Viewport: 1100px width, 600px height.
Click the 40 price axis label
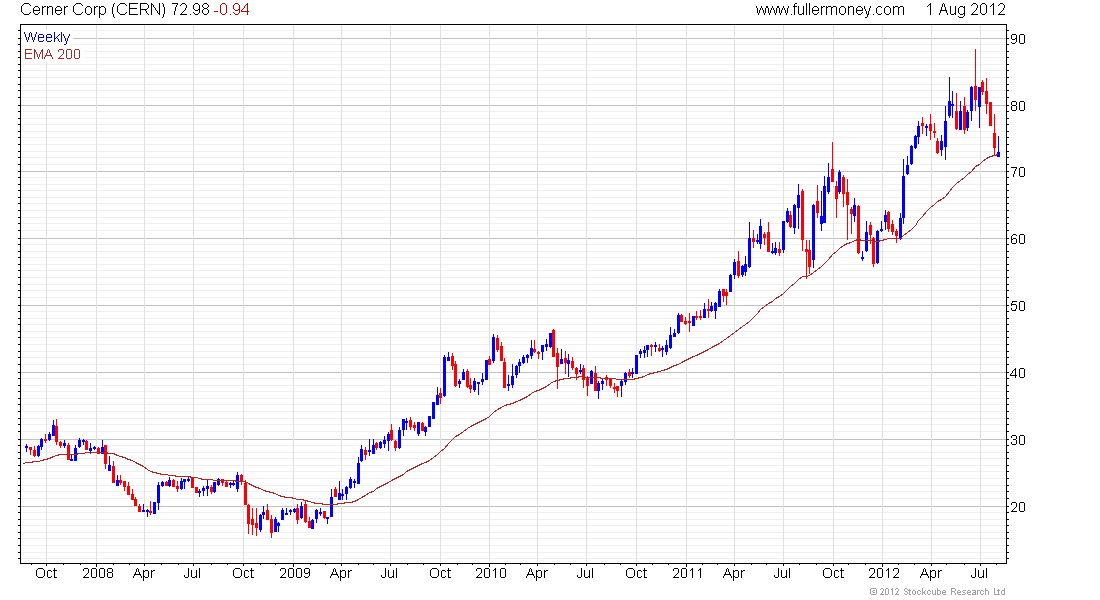1017,373
